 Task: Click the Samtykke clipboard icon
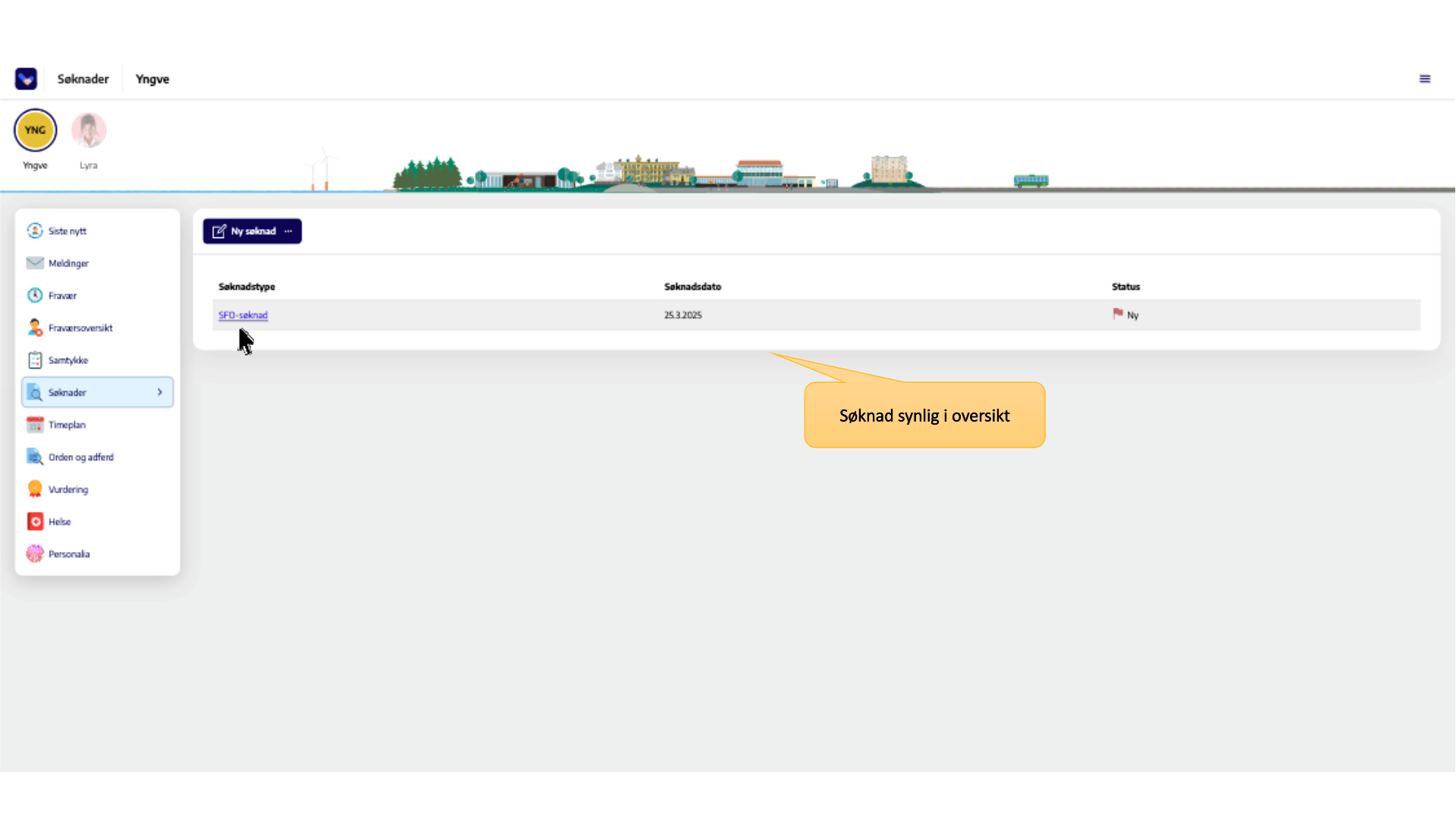(35, 360)
